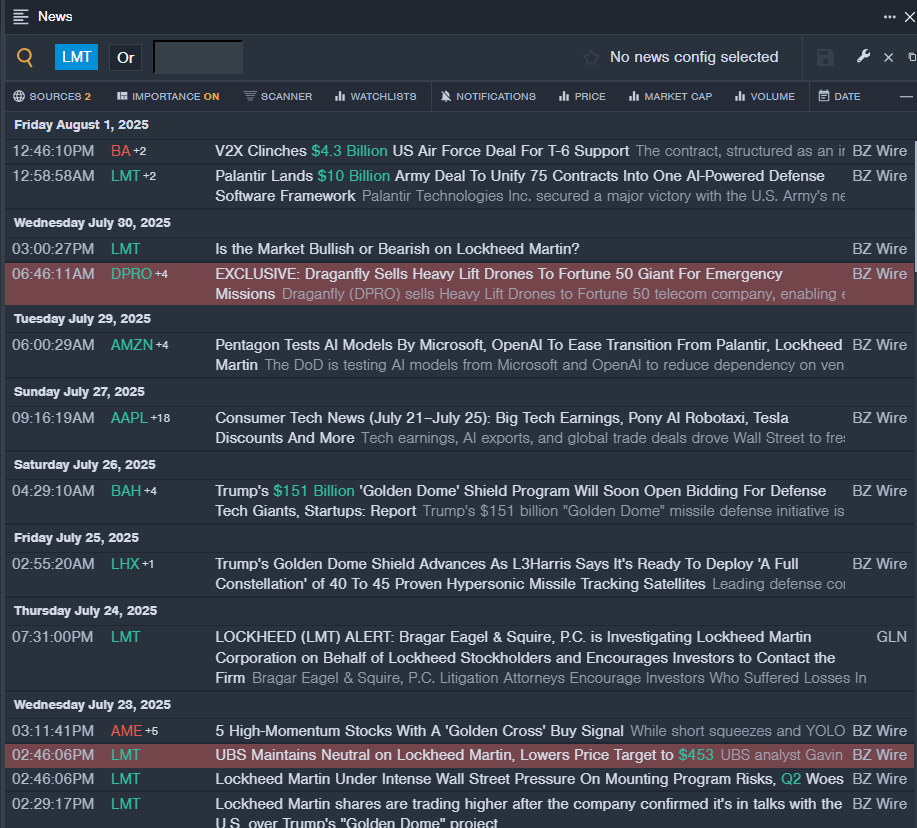
Task: Click the 'Friday August 1, 2025' date header
Action: coord(81,125)
